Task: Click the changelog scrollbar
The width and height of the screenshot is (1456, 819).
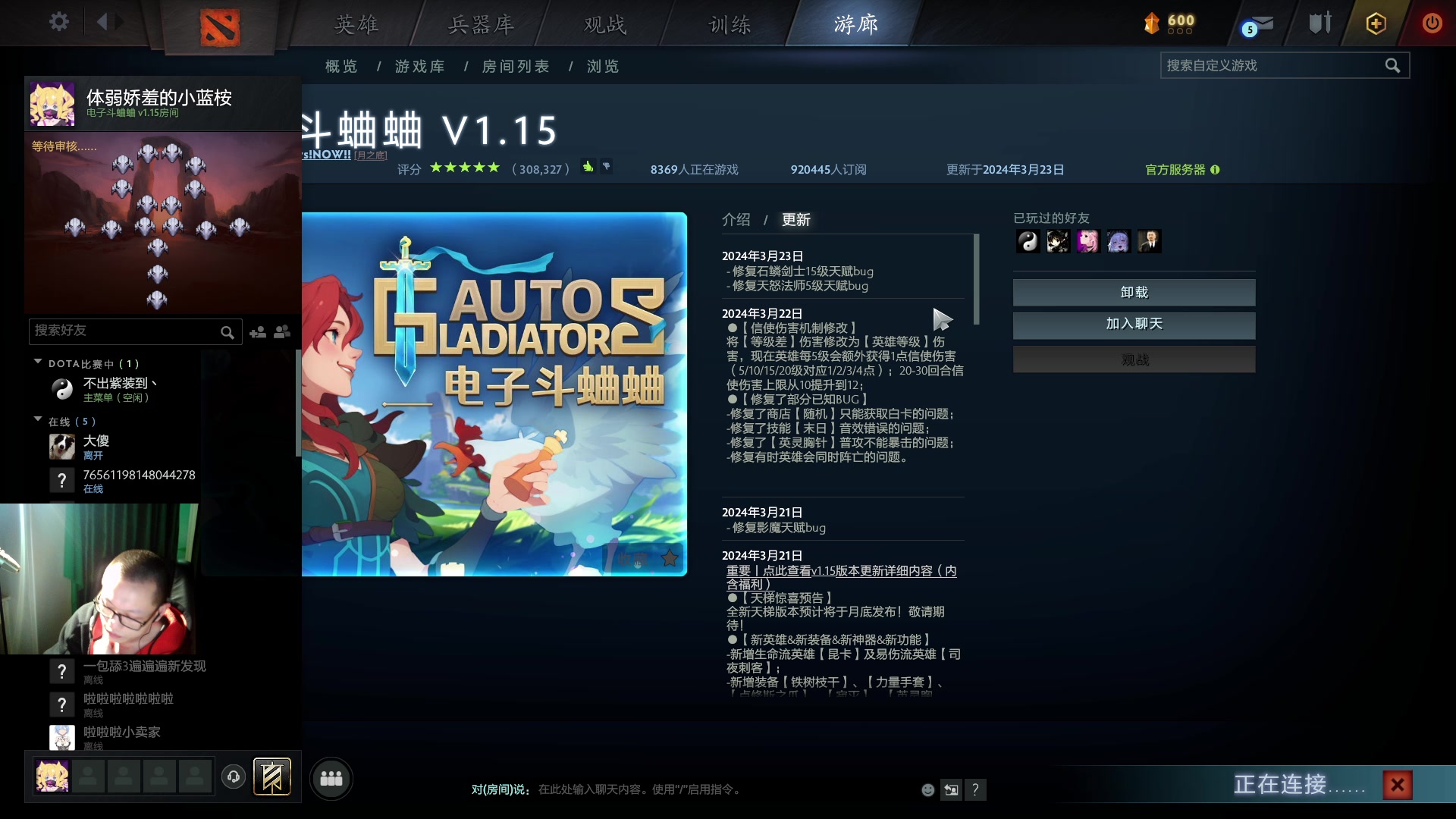Action: pyautogui.click(x=977, y=279)
